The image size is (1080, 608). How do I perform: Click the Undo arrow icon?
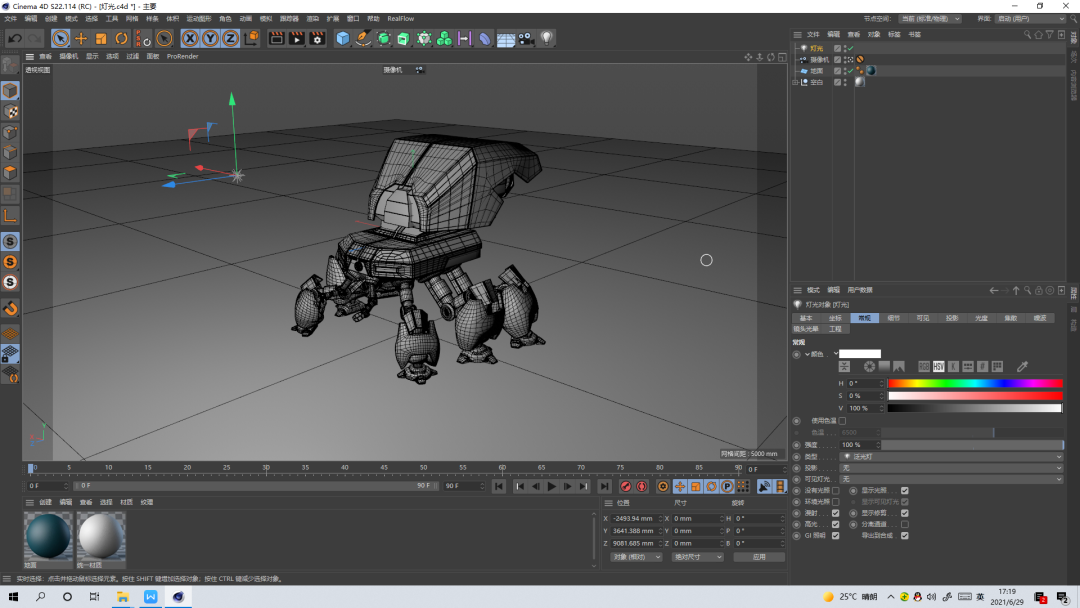14,39
